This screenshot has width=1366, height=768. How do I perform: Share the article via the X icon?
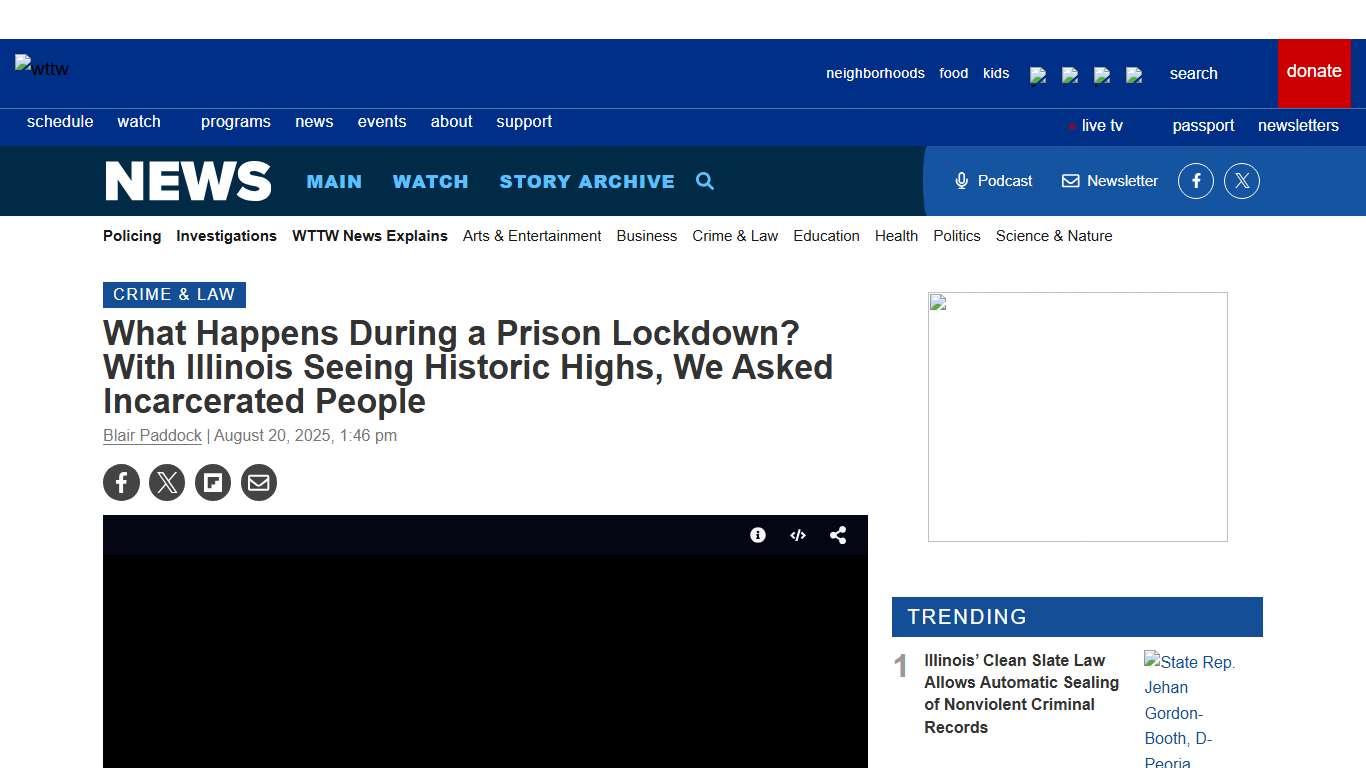pos(167,482)
